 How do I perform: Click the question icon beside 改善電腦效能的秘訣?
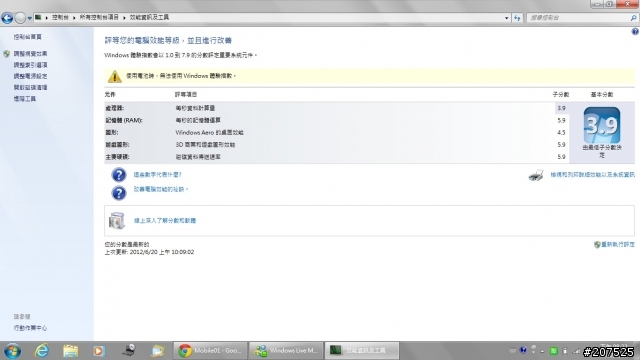(x=119, y=193)
